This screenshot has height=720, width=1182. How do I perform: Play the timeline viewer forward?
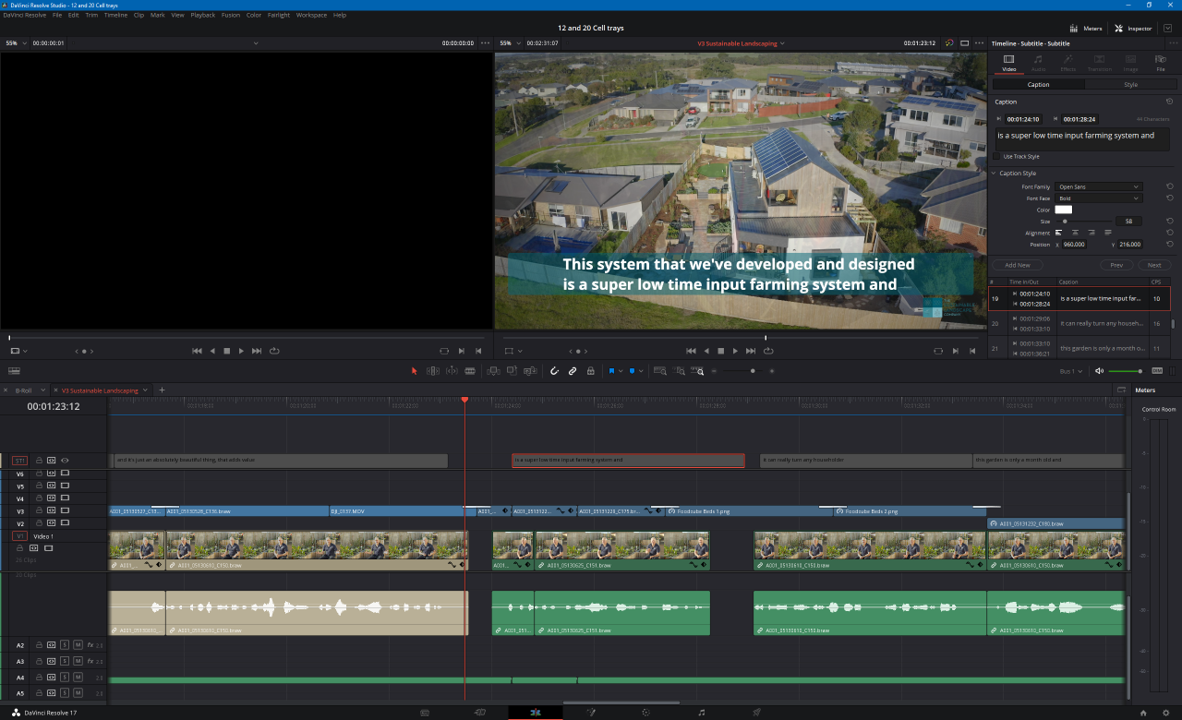pyautogui.click(x=735, y=351)
